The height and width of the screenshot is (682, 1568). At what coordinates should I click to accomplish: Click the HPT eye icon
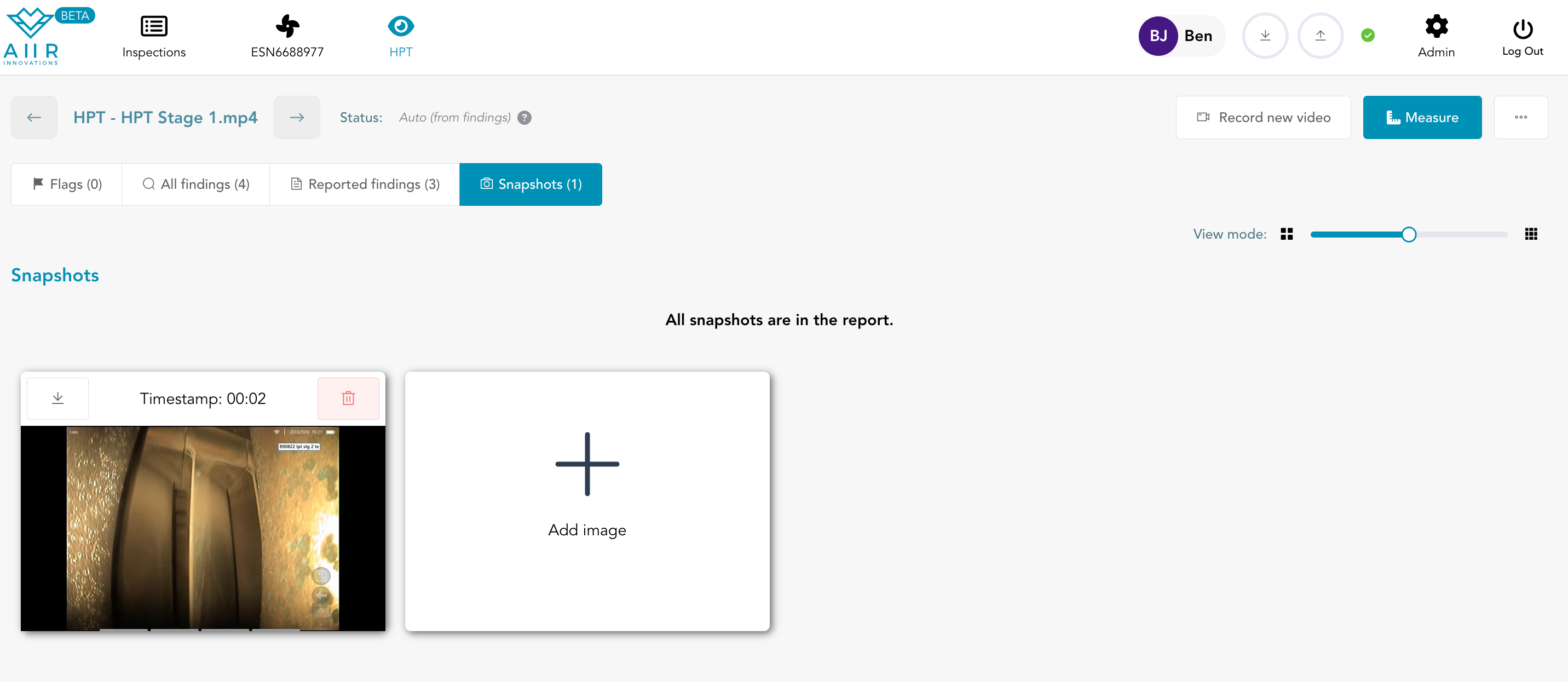coord(401,27)
